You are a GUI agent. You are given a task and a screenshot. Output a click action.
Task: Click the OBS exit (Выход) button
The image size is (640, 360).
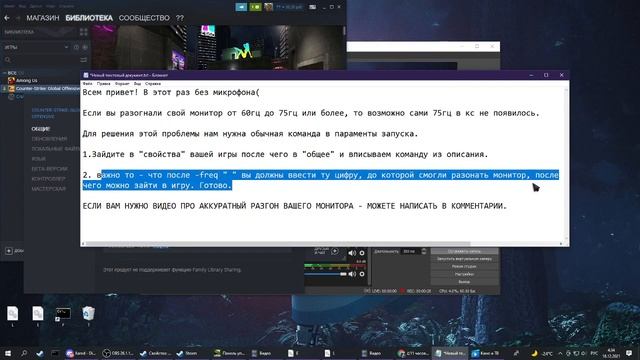[464, 282]
